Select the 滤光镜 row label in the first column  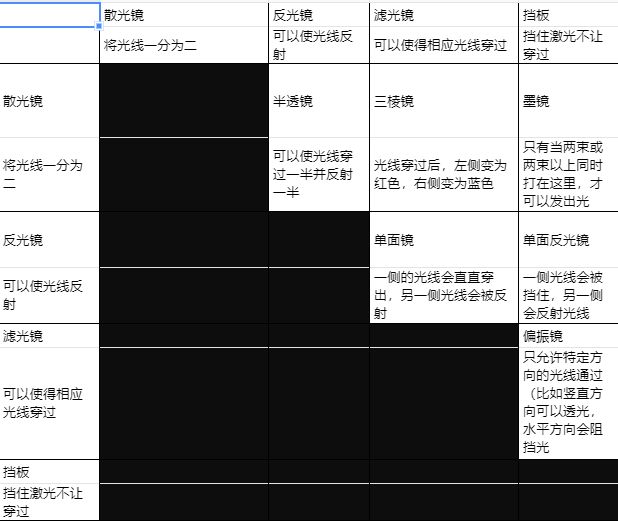click(49, 336)
